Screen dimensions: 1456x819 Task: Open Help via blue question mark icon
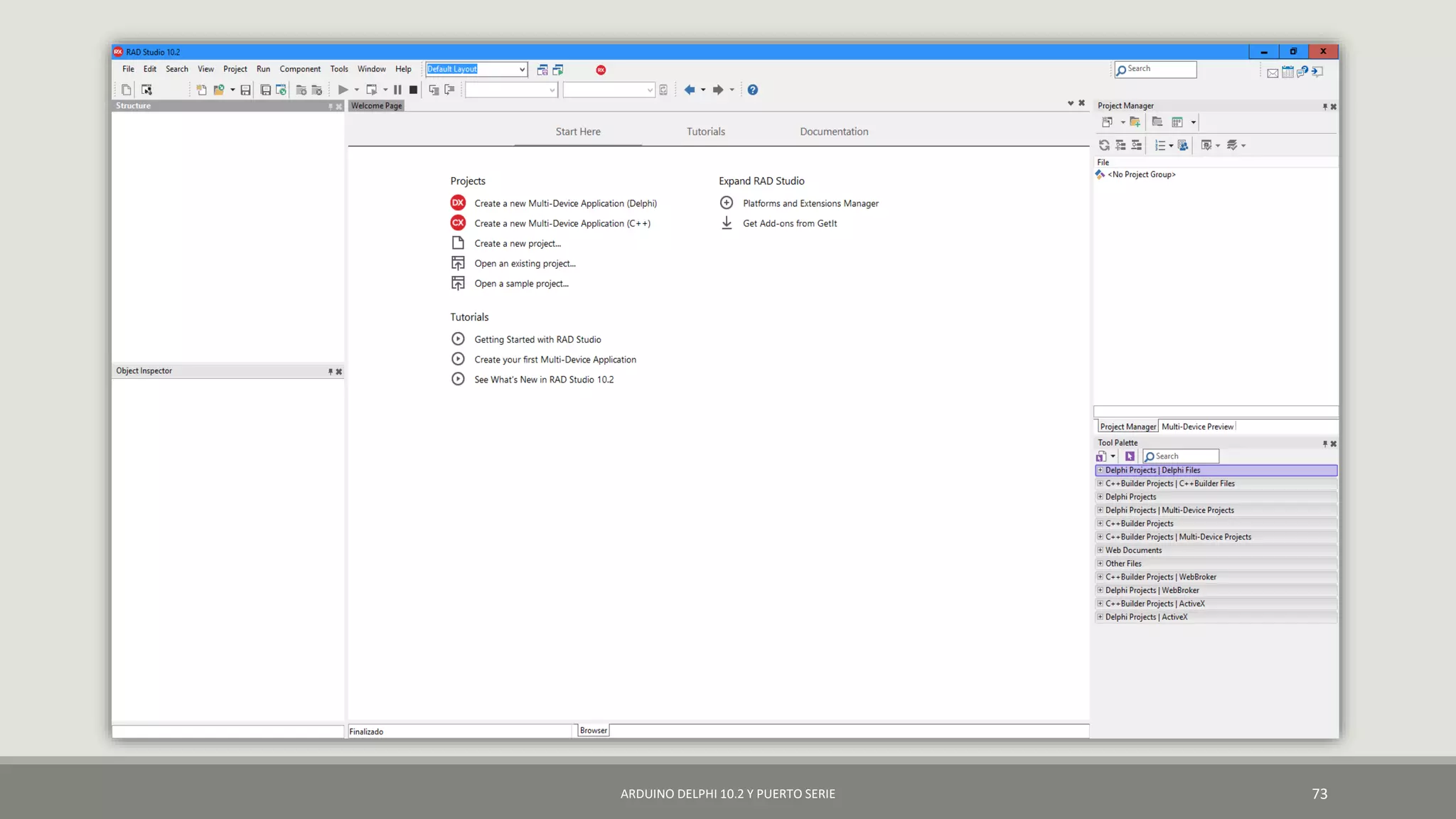click(x=752, y=90)
